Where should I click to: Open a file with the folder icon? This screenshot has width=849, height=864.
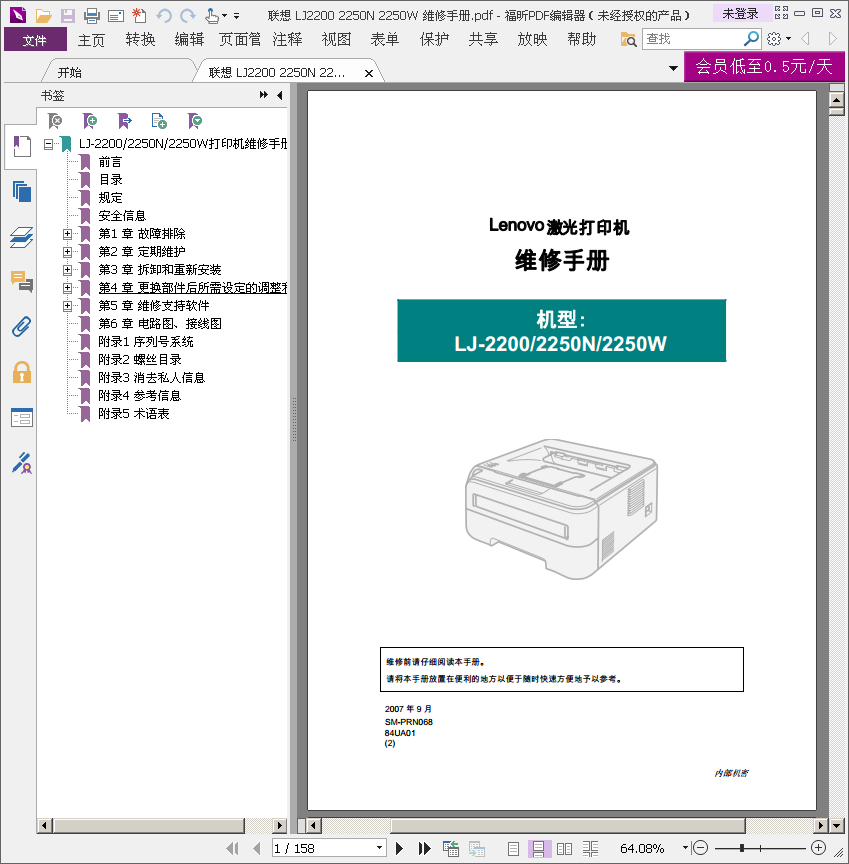(x=44, y=15)
